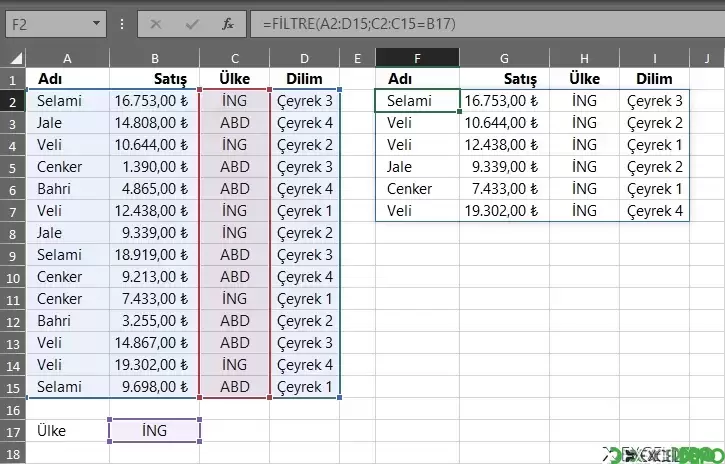Select criteria cell B17 containing İNG

point(154,431)
